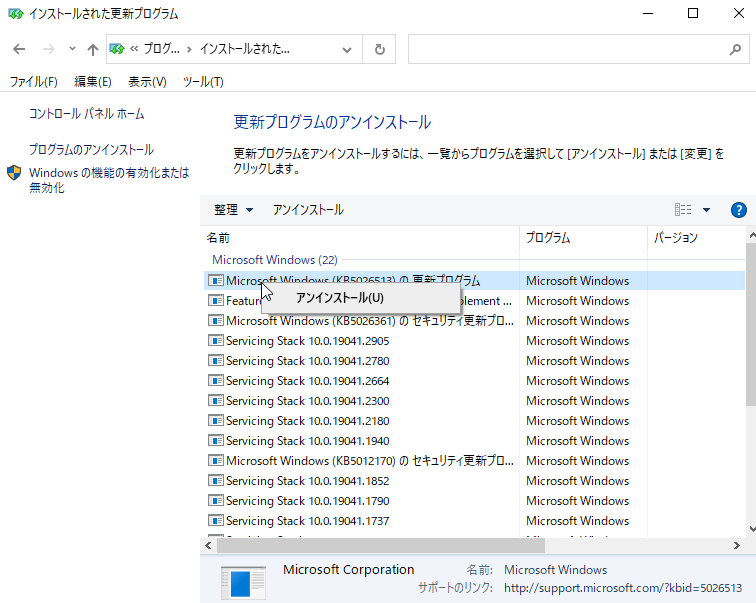Select the KB5012170 security update row

point(474,461)
